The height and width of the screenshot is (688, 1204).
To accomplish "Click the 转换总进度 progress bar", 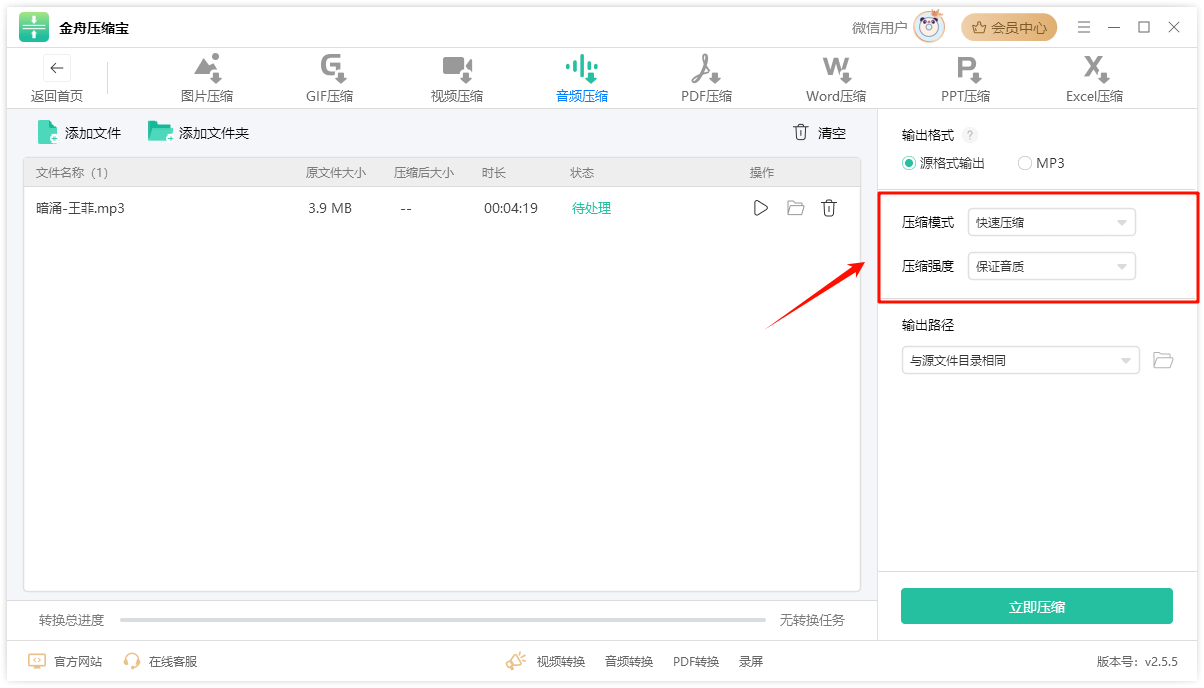I will pos(443,620).
